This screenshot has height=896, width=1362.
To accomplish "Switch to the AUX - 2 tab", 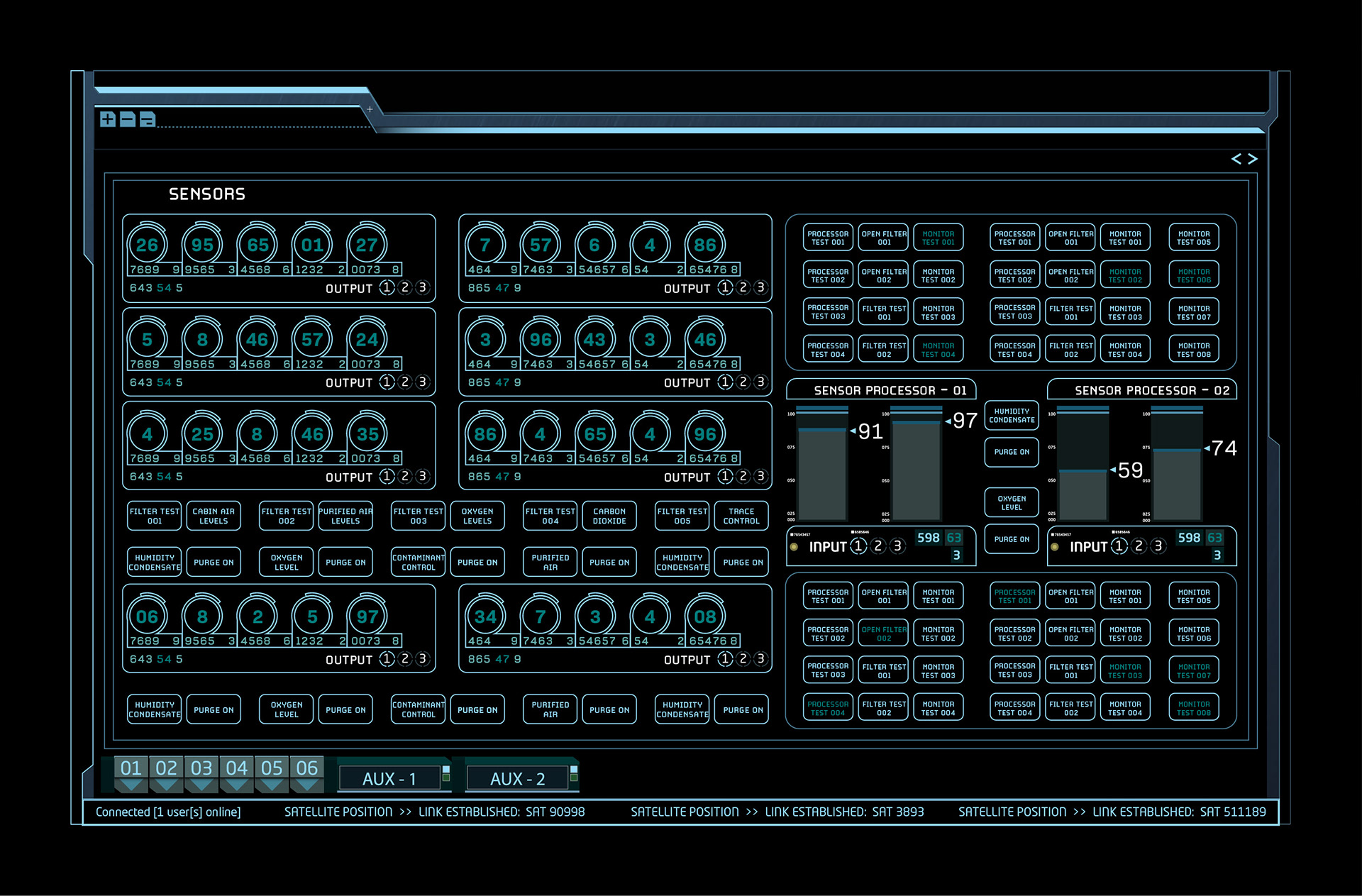I will [x=517, y=779].
